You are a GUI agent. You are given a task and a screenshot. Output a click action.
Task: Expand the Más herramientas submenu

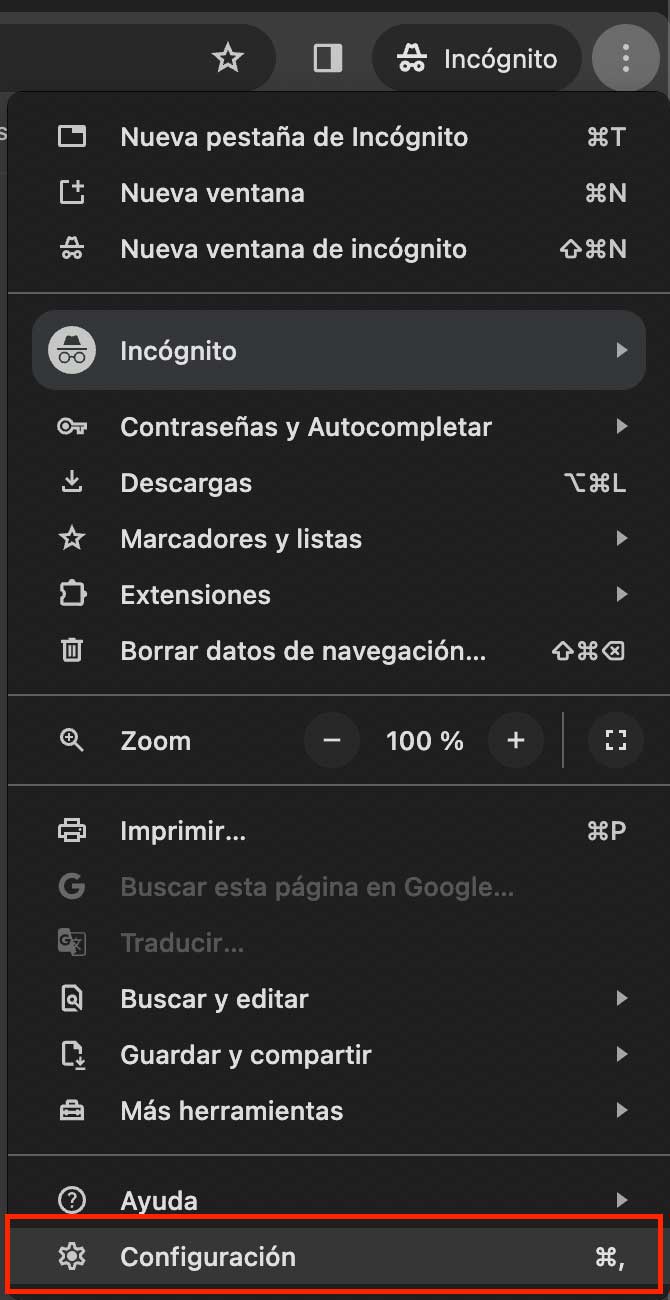click(623, 1110)
